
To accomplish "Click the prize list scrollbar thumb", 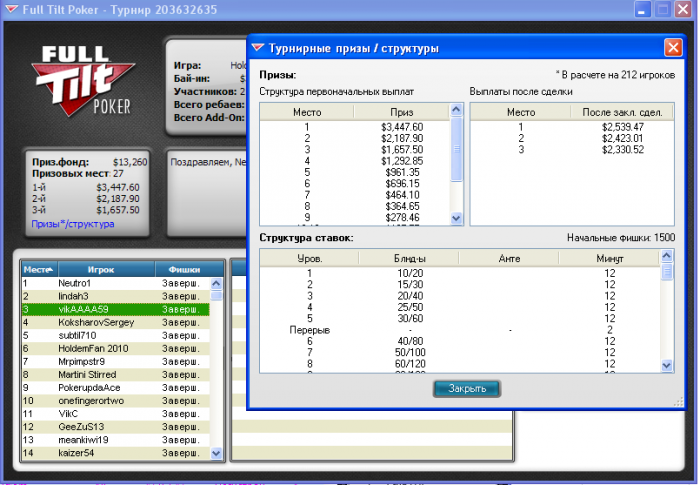I will click(x=456, y=149).
